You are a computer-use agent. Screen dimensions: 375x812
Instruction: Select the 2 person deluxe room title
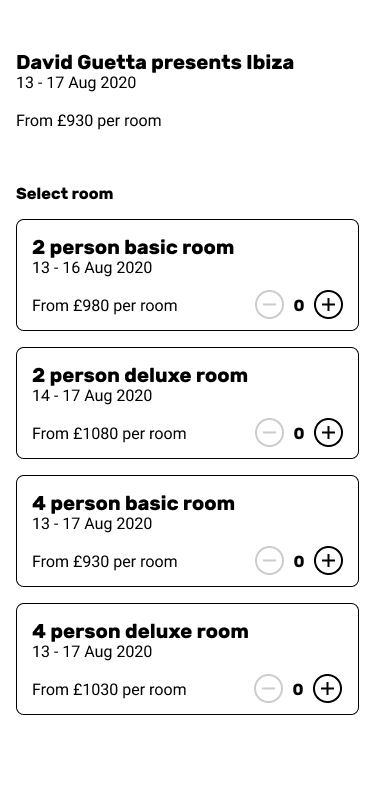point(140,375)
